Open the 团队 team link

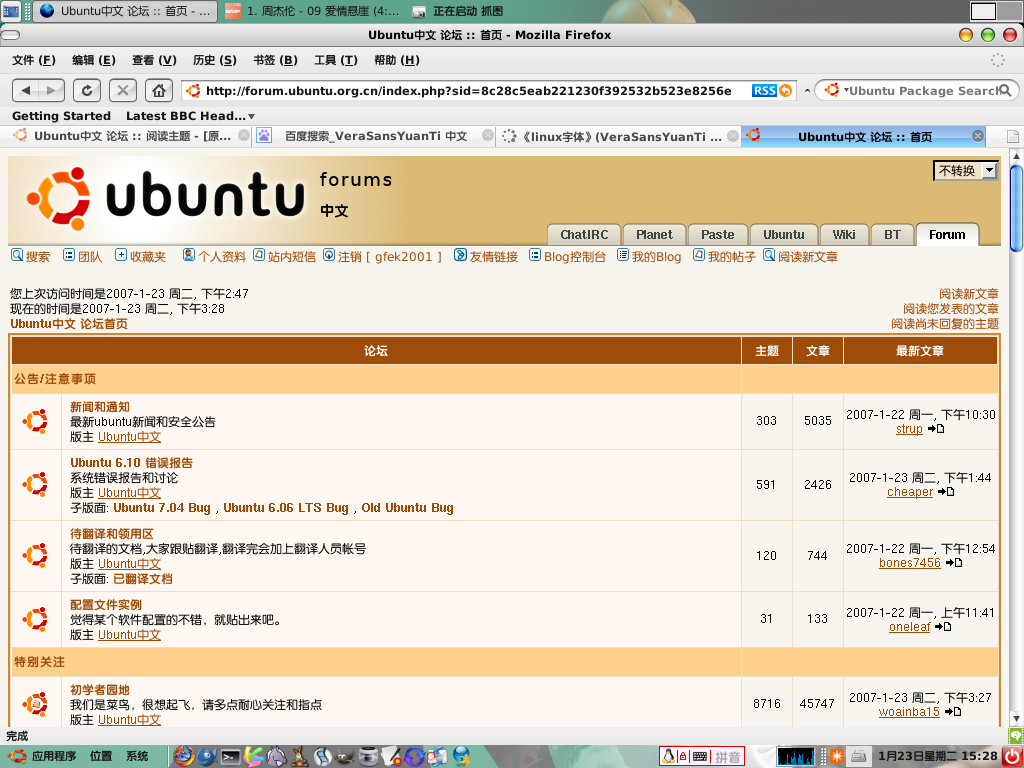coord(89,257)
